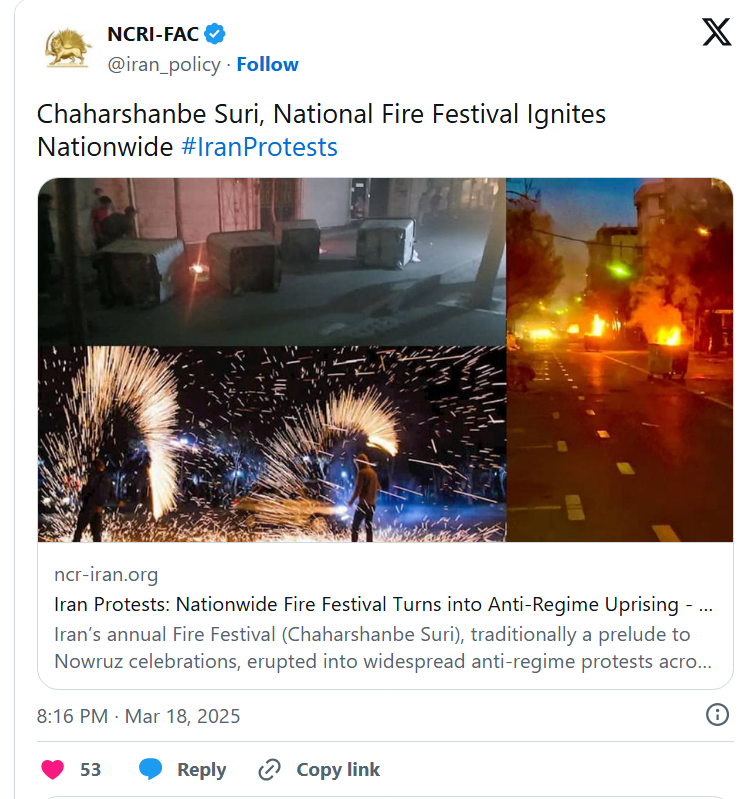
Task: Open the thumbnail of the burning street
Action: (x=620, y=360)
